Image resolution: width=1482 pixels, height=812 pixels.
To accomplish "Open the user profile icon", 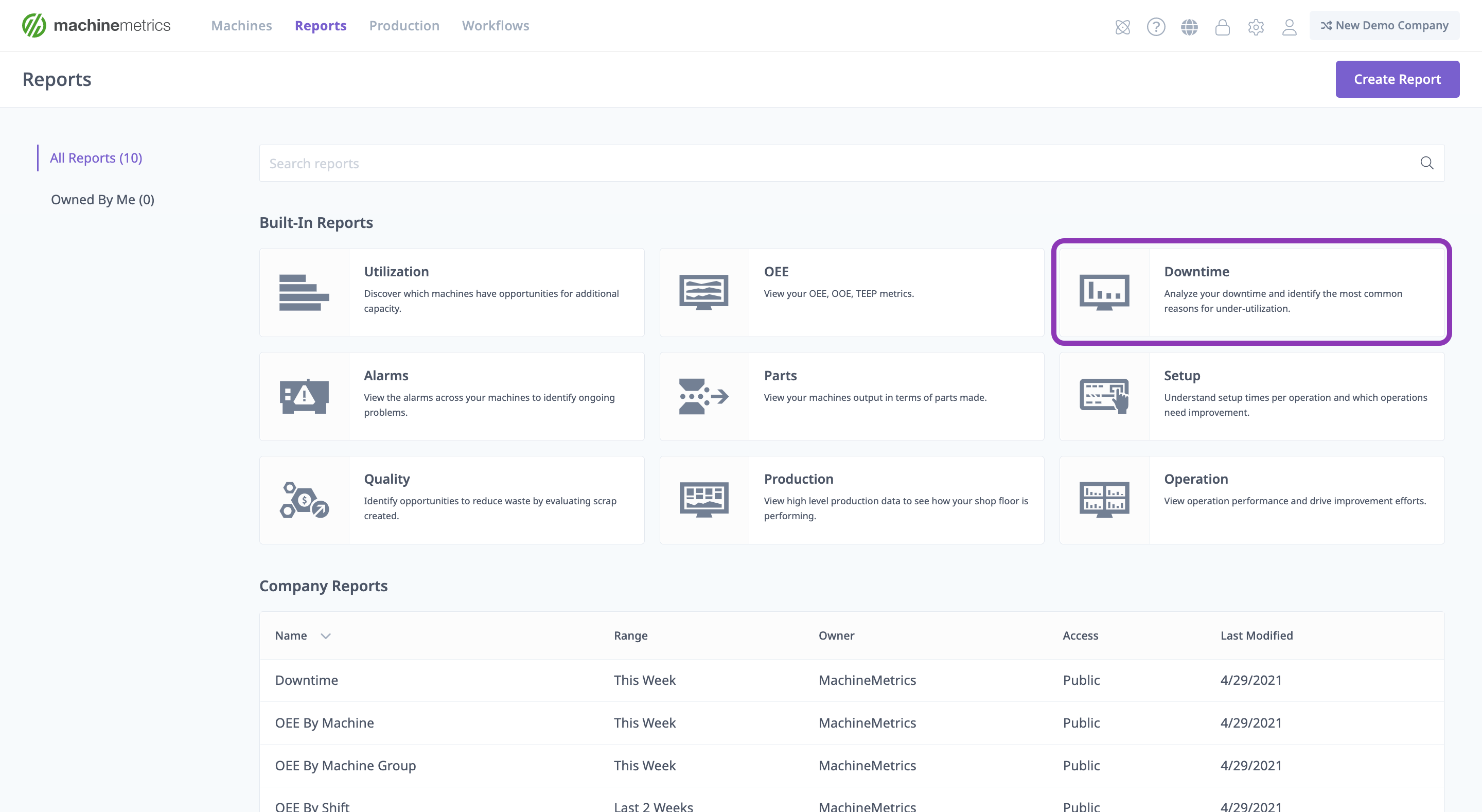I will click(1289, 26).
